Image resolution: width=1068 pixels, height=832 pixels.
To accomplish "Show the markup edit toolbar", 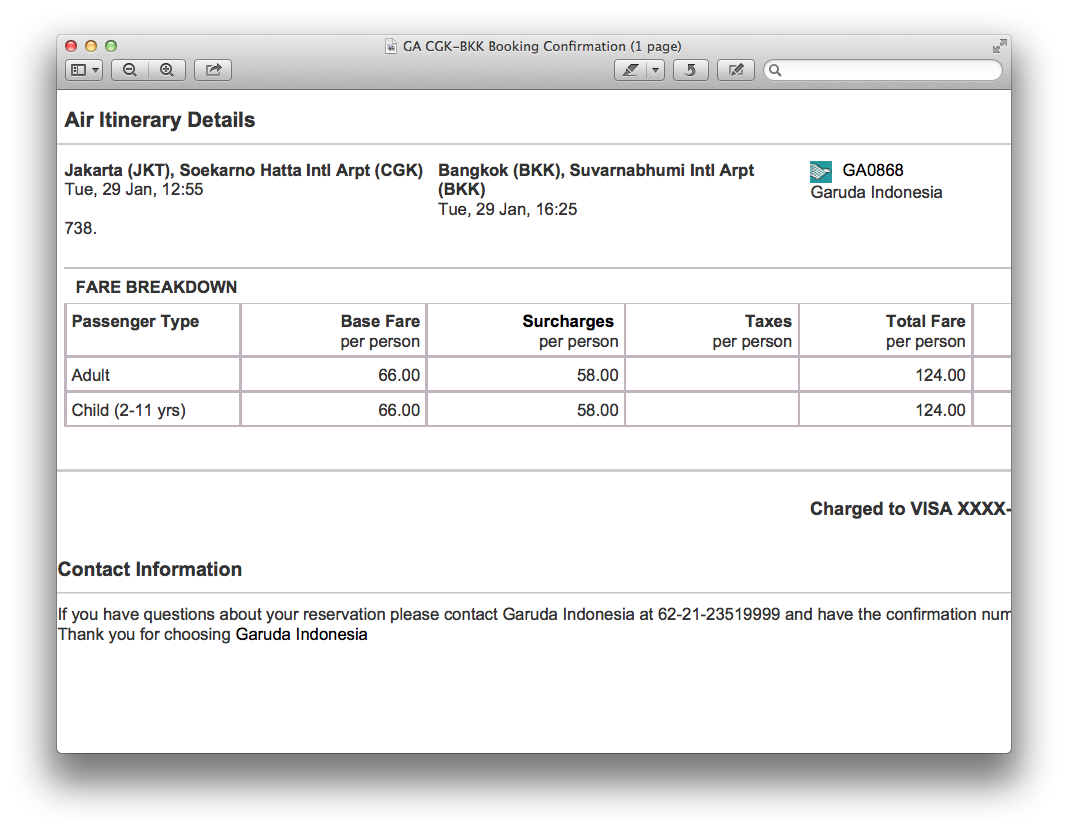I will coord(736,70).
